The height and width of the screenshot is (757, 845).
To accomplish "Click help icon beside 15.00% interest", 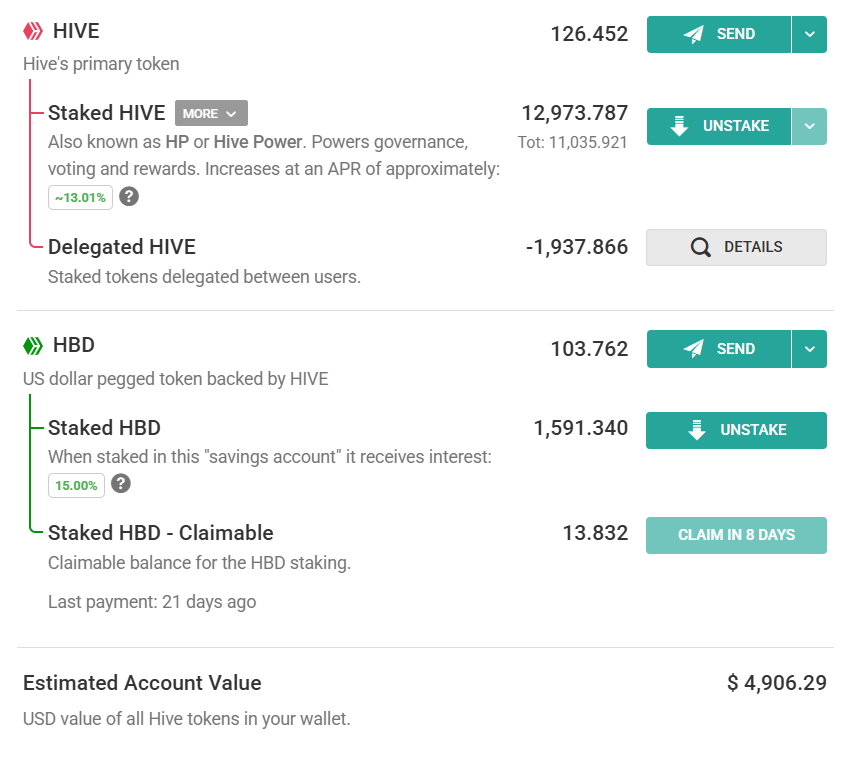I will pyautogui.click(x=120, y=484).
